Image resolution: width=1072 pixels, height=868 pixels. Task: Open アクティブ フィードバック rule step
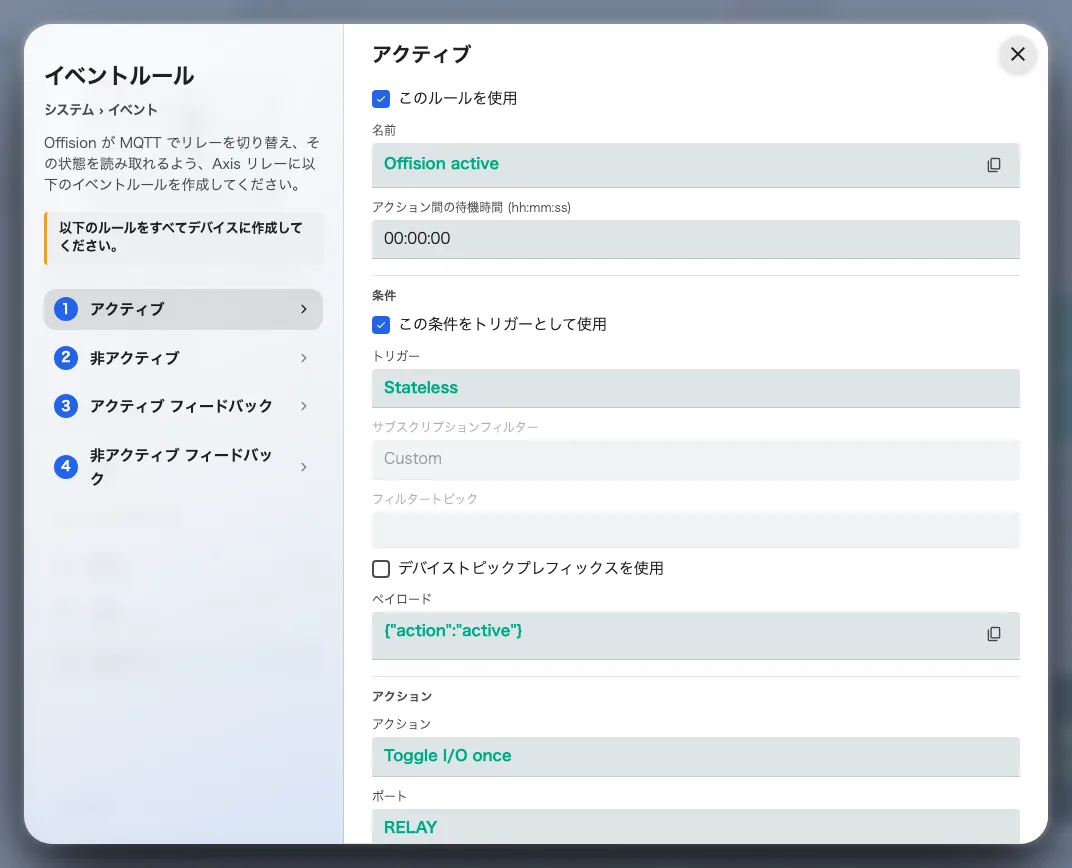183,406
